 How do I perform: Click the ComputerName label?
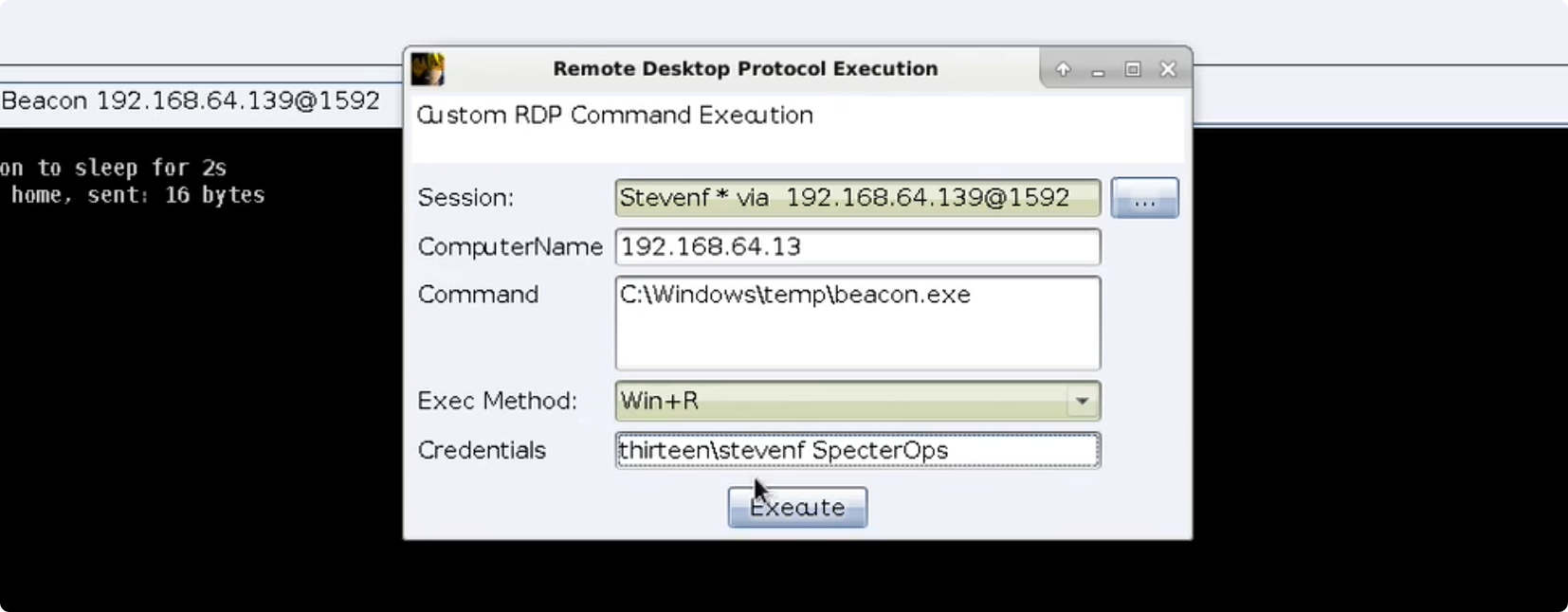coord(510,247)
